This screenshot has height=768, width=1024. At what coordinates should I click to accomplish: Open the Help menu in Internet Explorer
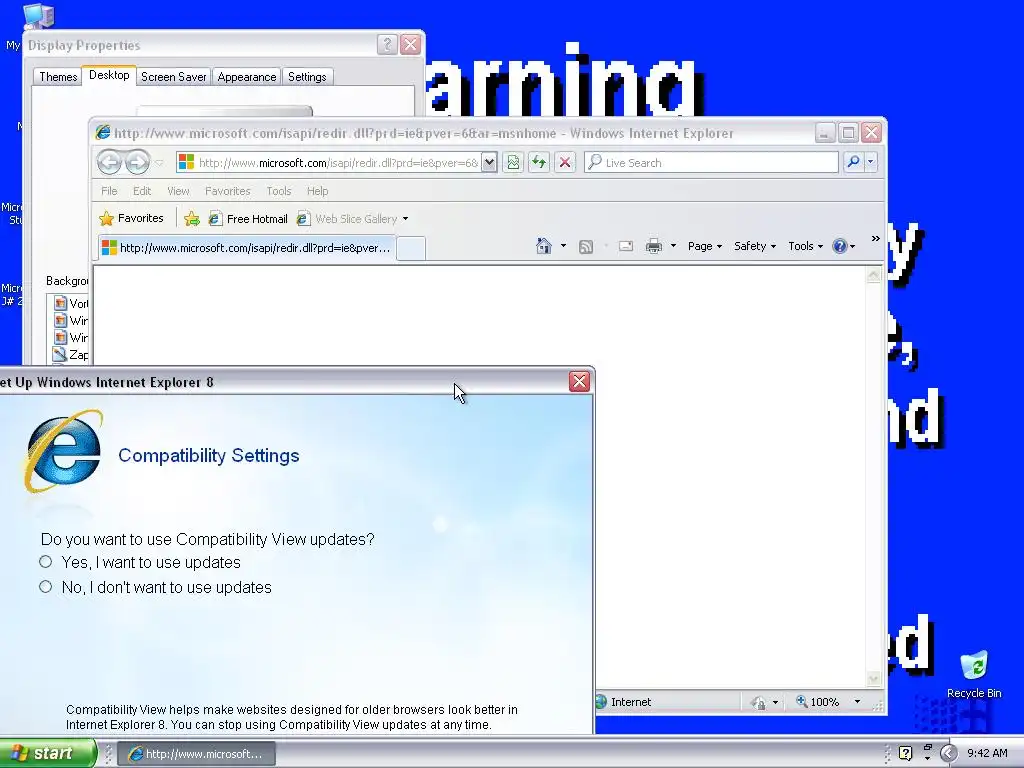[317, 191]
